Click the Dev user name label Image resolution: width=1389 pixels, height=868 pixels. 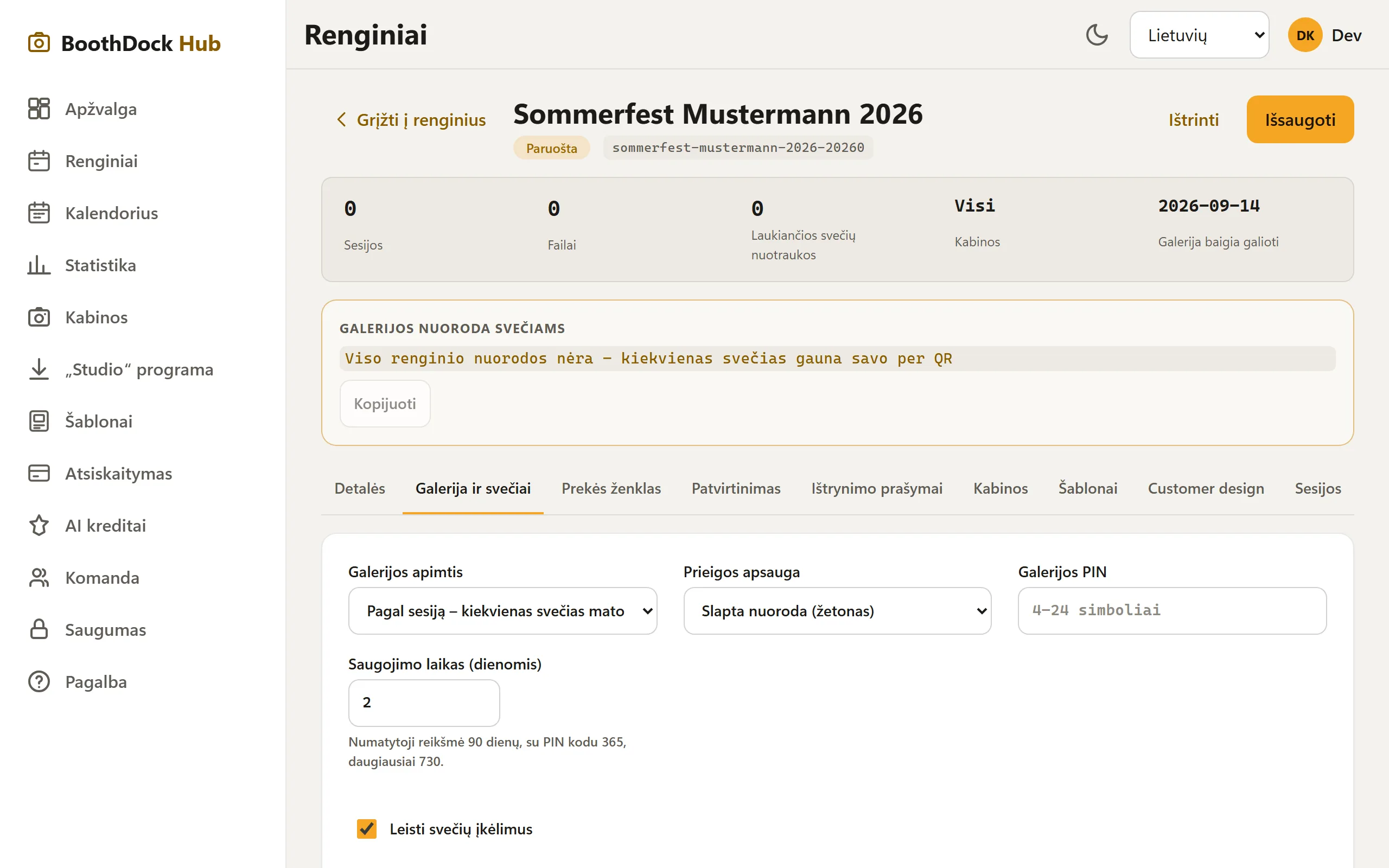pos(1346,35)
